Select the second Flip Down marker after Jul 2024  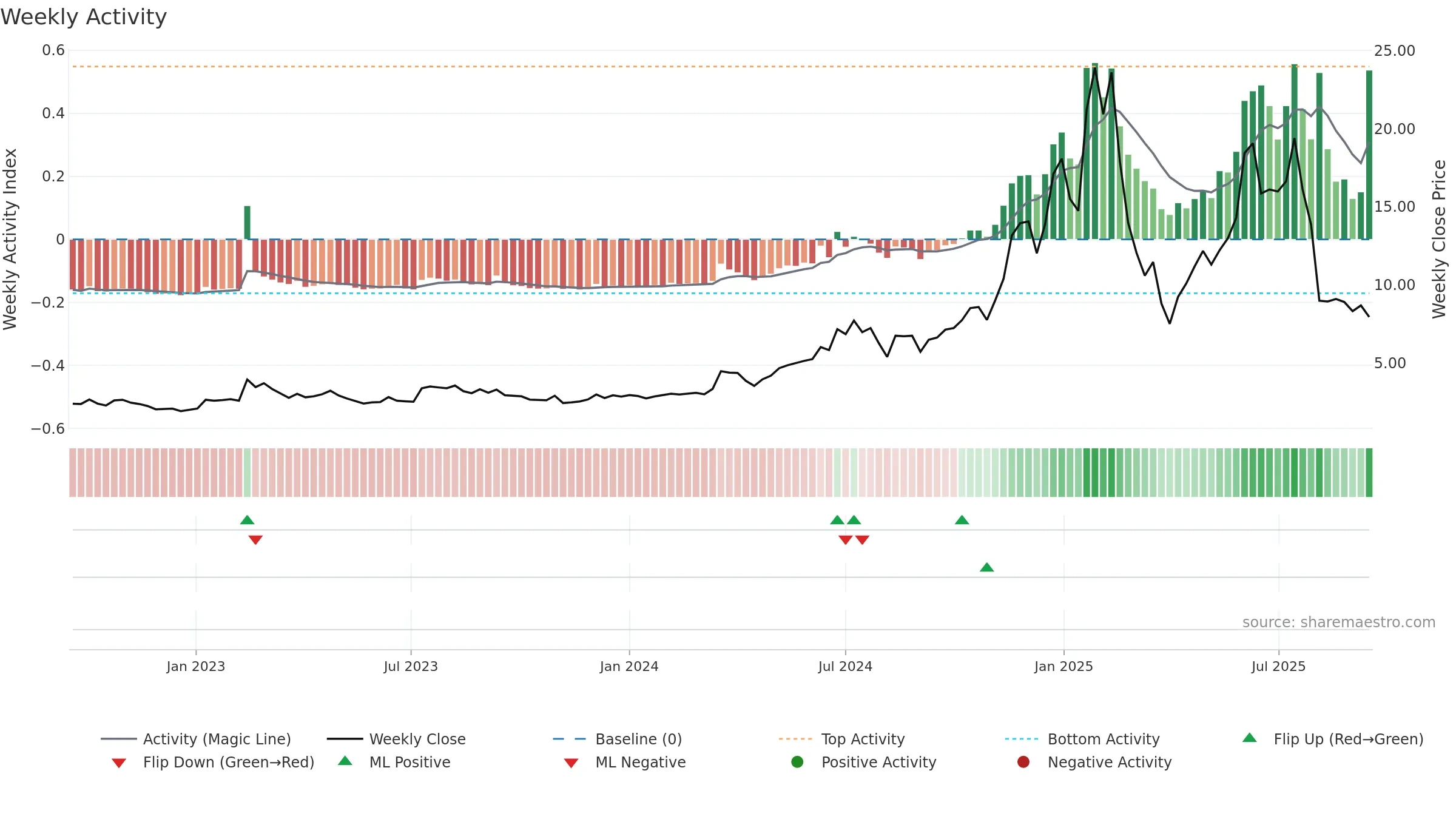(x=863, y=540)
